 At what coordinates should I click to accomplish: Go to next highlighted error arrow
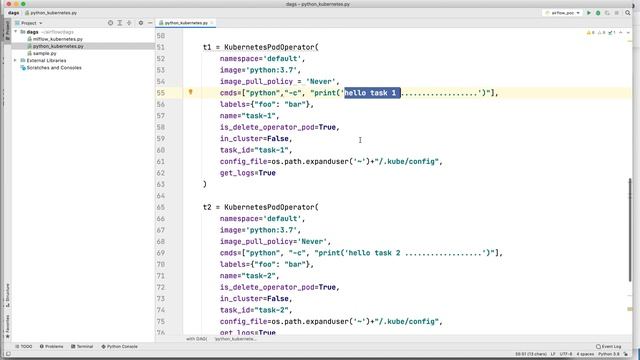coord(628,32)
